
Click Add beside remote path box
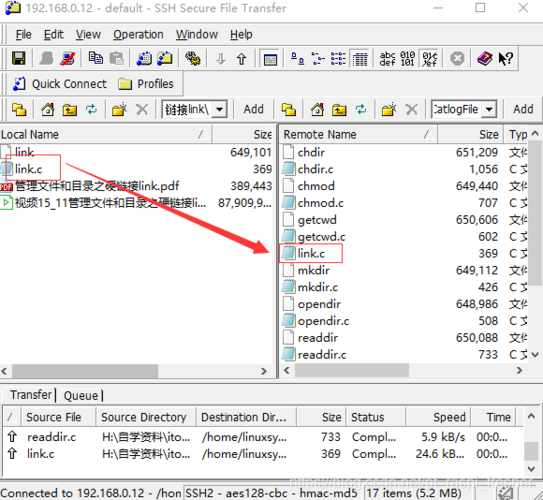523,109
